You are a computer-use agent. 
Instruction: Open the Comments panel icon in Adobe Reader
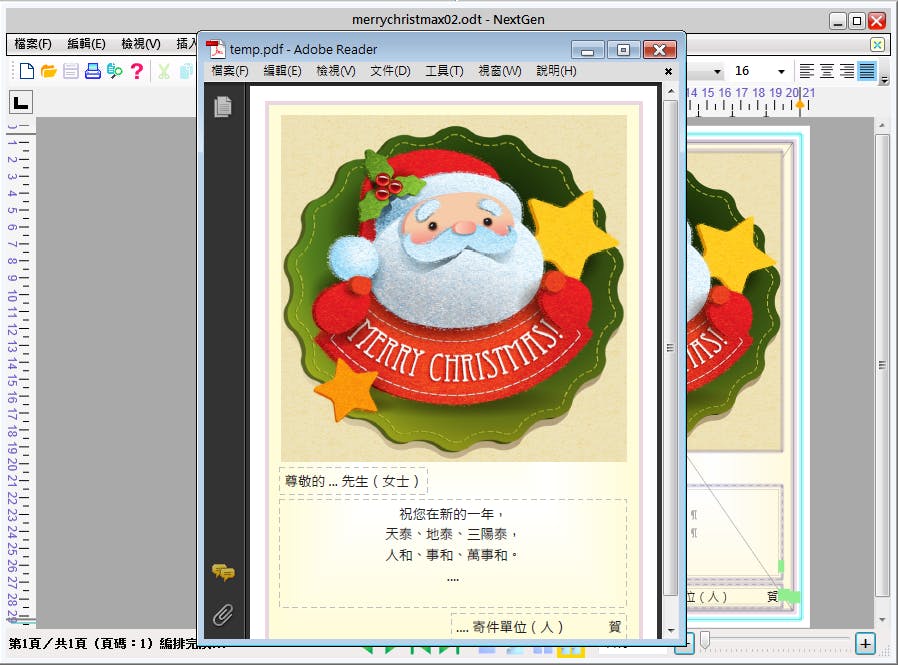[x=223, y=572]
